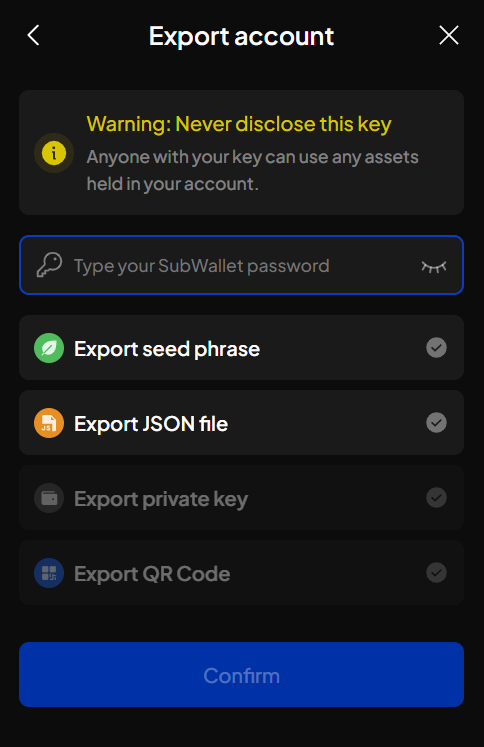
Task: Go back using the left chevron arrow
Action: [33, 35]
